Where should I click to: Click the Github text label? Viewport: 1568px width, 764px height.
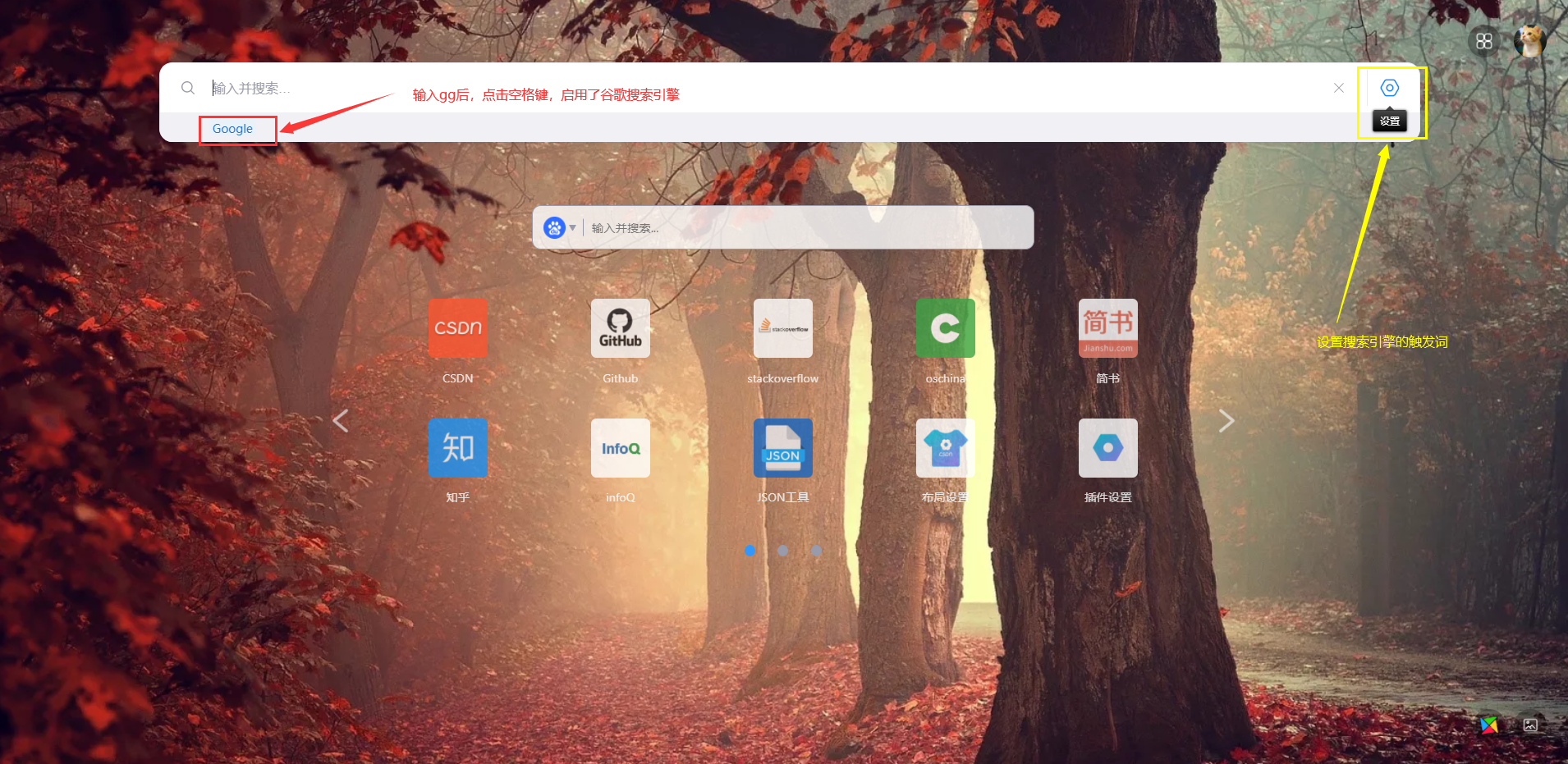tap(621, 378)
